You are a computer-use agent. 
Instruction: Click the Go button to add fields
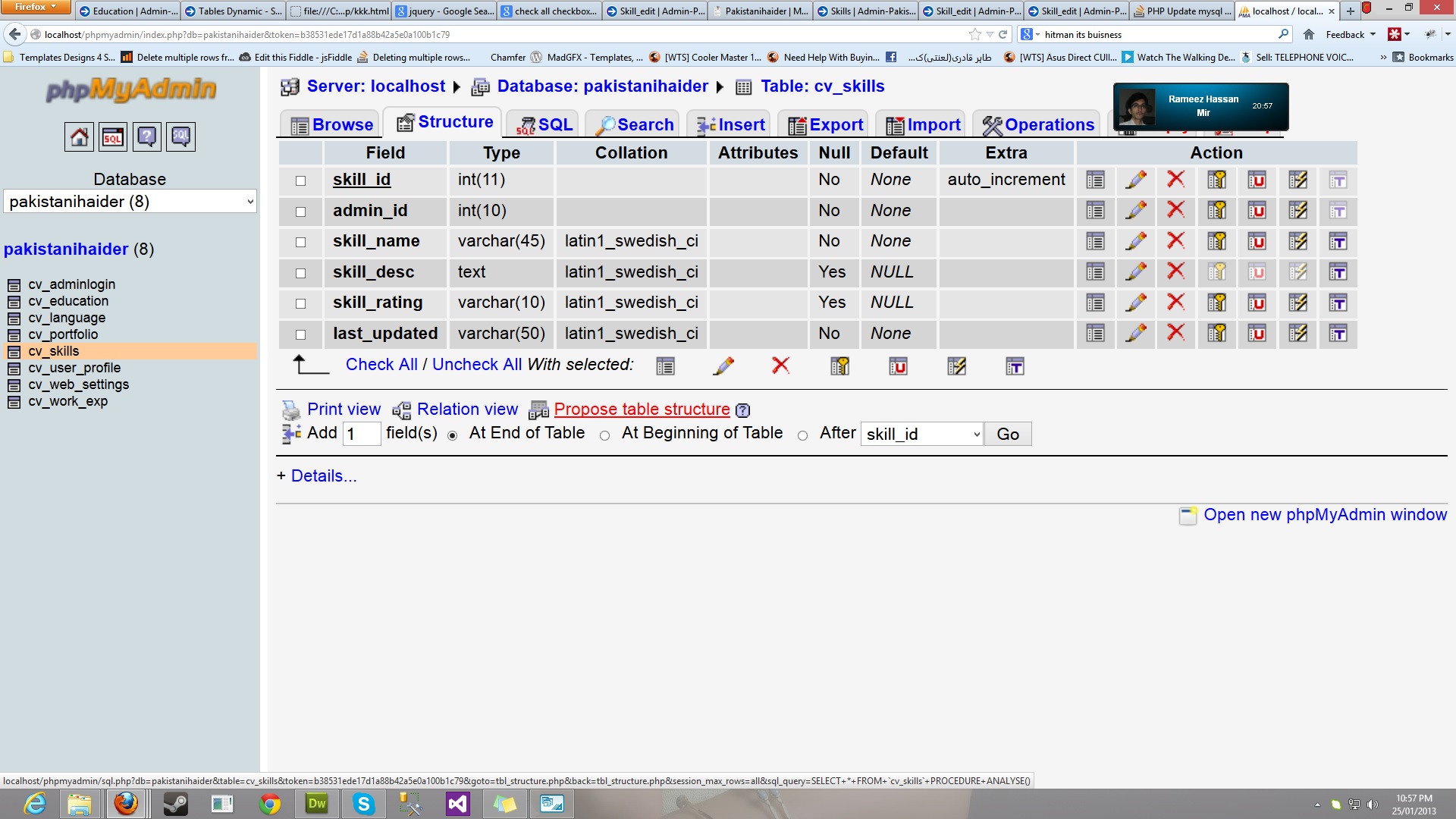(1007, 434)
